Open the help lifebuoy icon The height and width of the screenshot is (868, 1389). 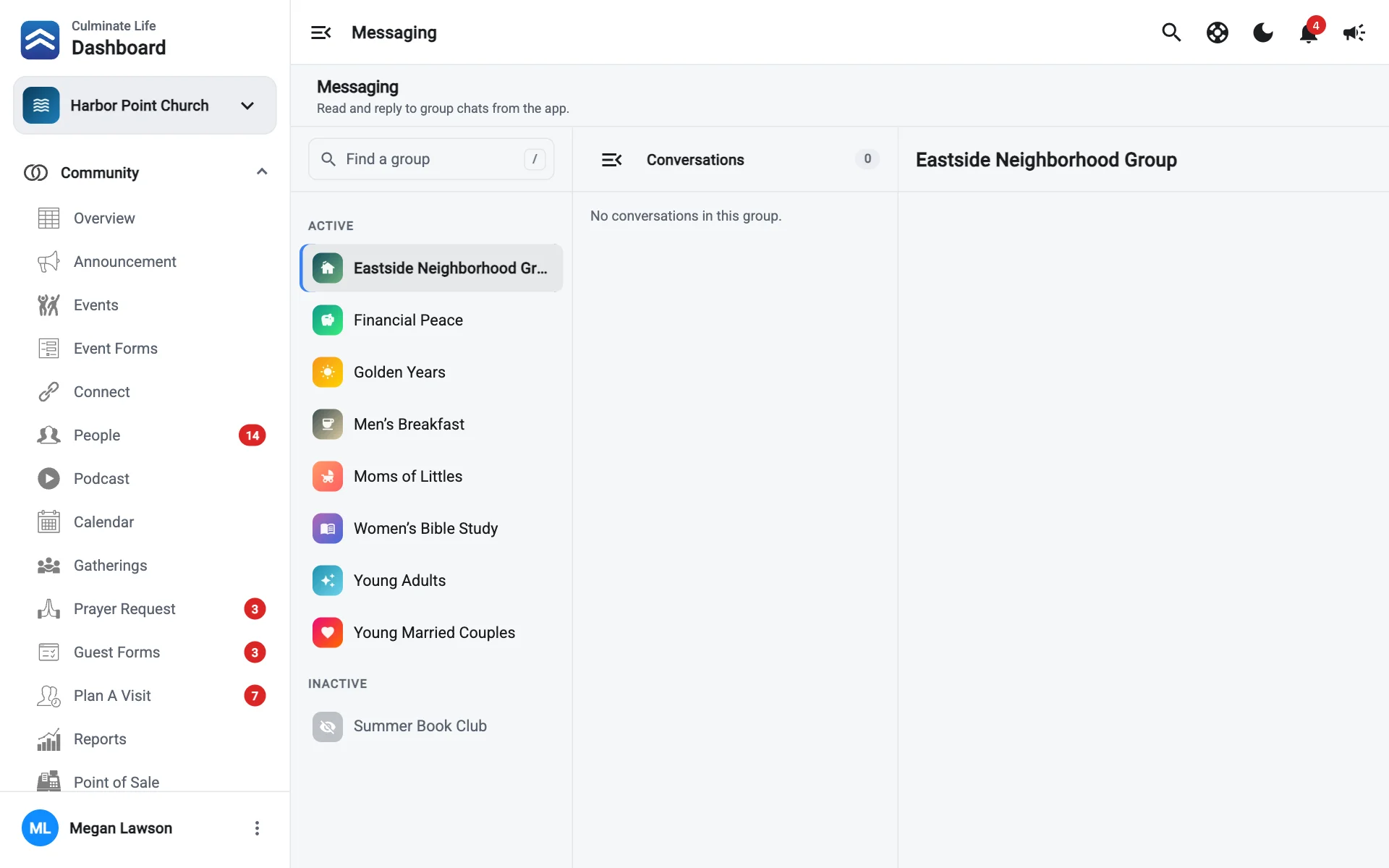[1218, 33]
